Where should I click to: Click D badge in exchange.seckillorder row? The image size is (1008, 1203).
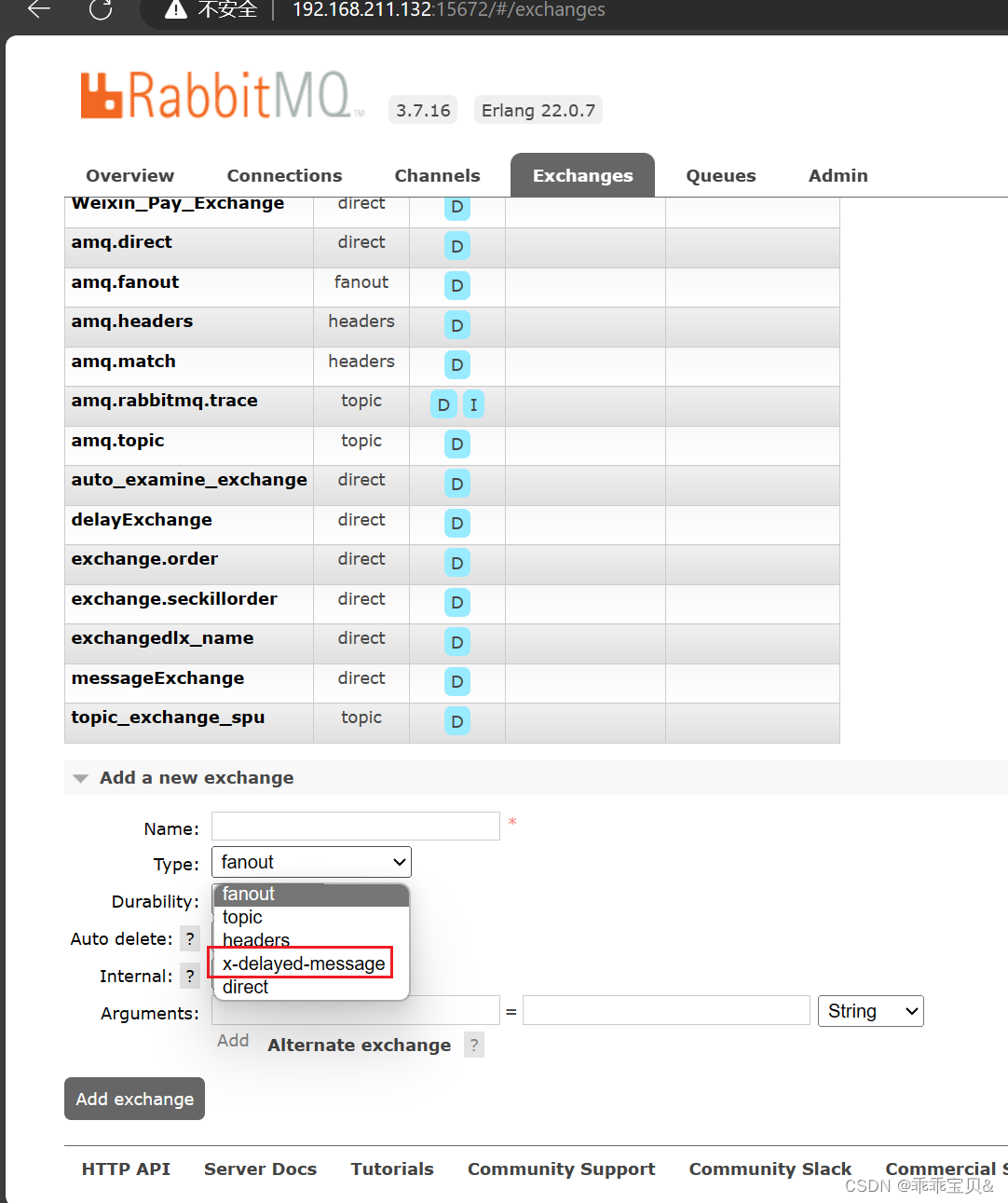click(457, 603)
